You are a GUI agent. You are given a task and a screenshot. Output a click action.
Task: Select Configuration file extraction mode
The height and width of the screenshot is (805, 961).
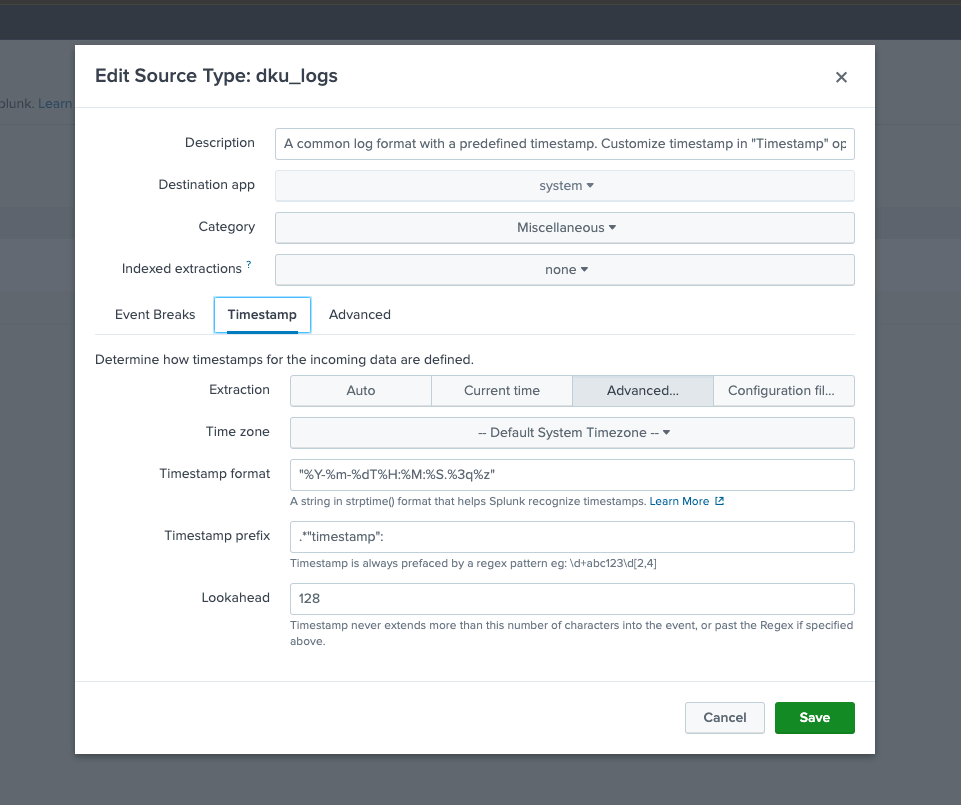point(784,390)
